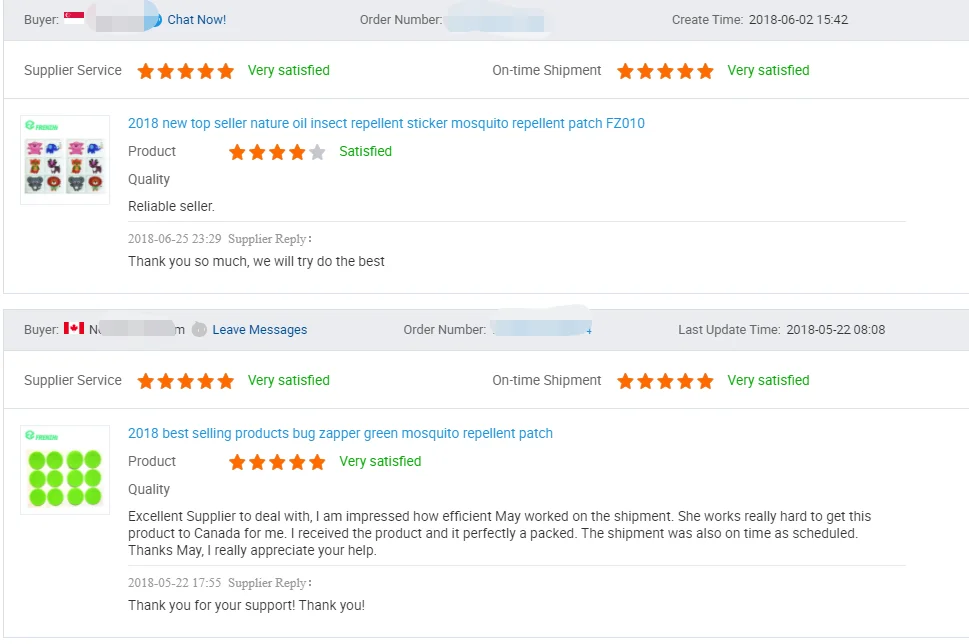Click the blurred order number in first review

tap(496, 20)
